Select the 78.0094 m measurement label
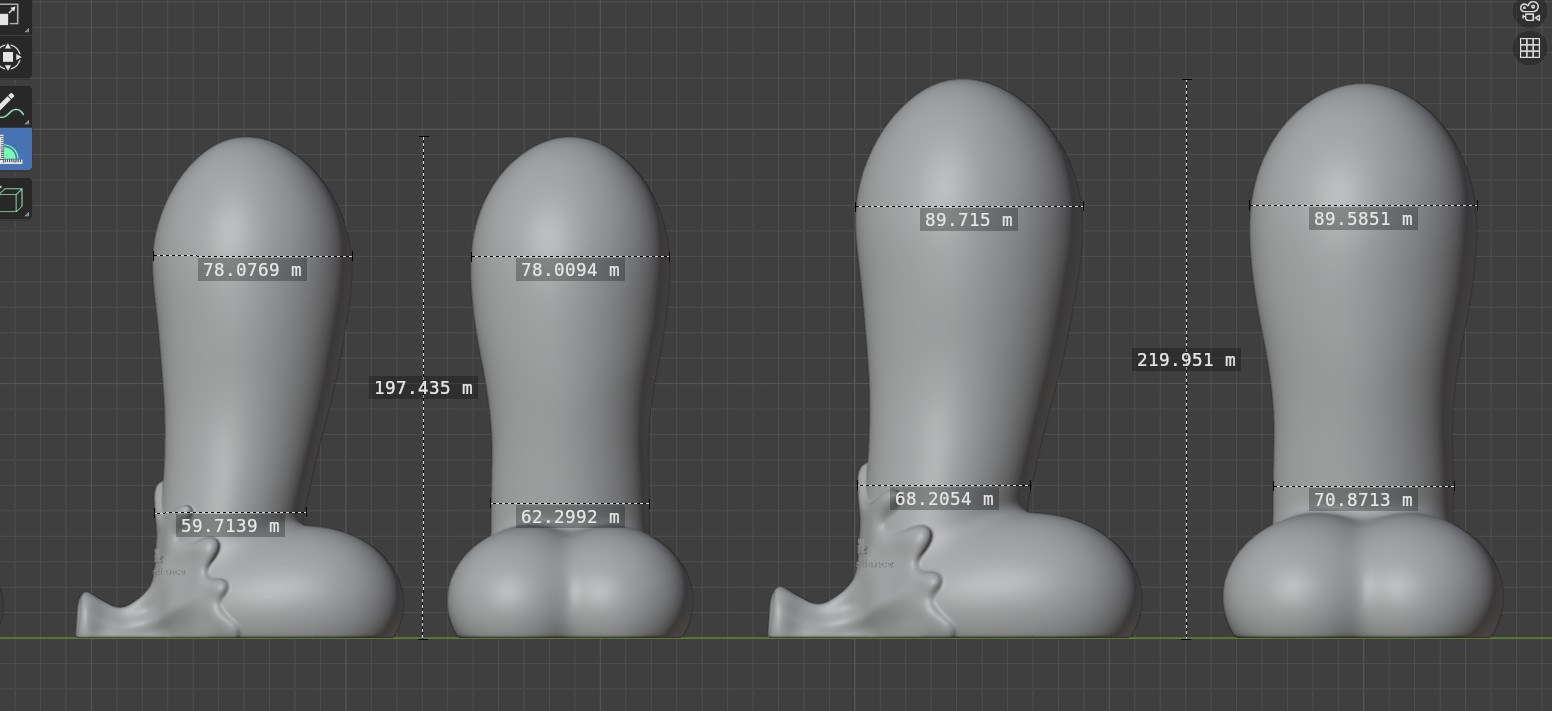 [570, 270]
